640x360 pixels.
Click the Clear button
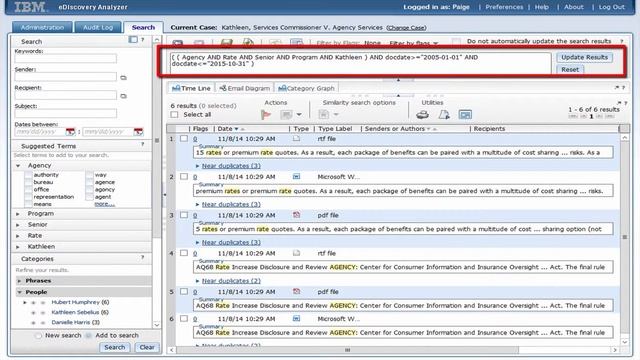click(147, 347)
